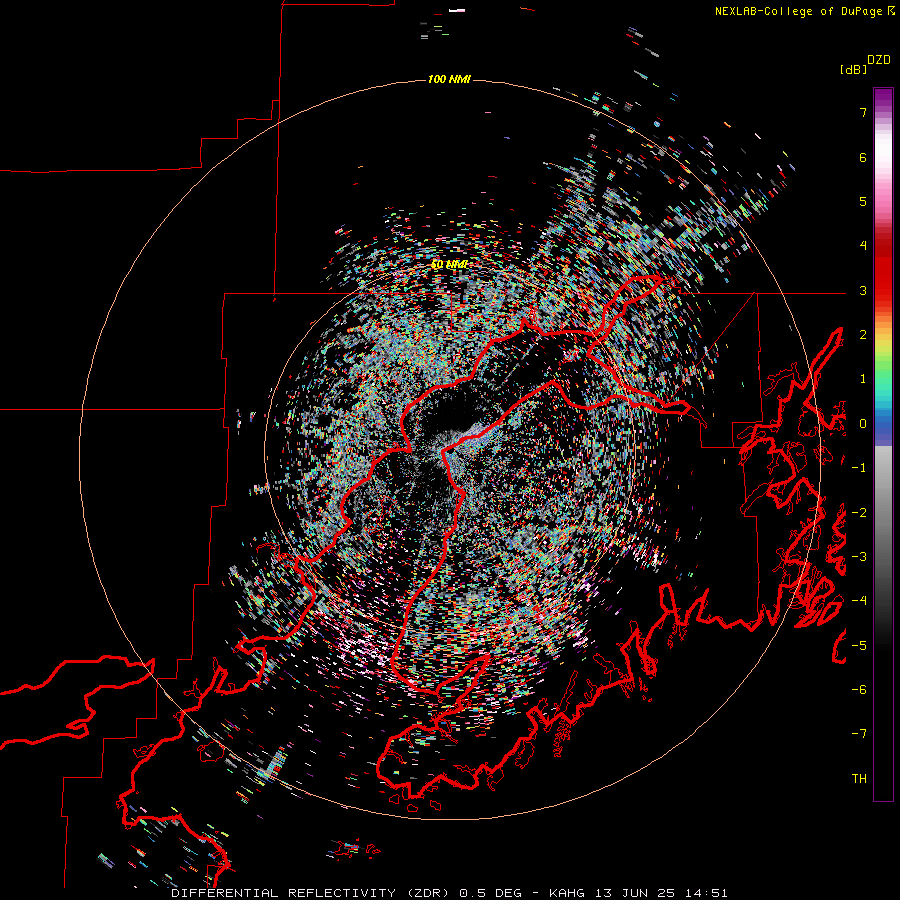Image resolution: width=900 pixels, height=900 pixels.
Task: Click the -3 value on color scale
Action: [859, 557]
